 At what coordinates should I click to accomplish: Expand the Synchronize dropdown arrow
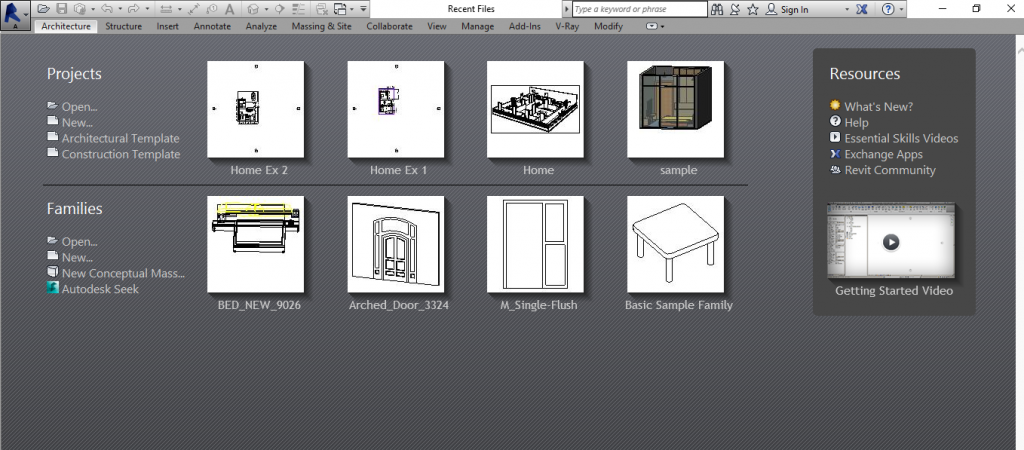tap(93, 9)
